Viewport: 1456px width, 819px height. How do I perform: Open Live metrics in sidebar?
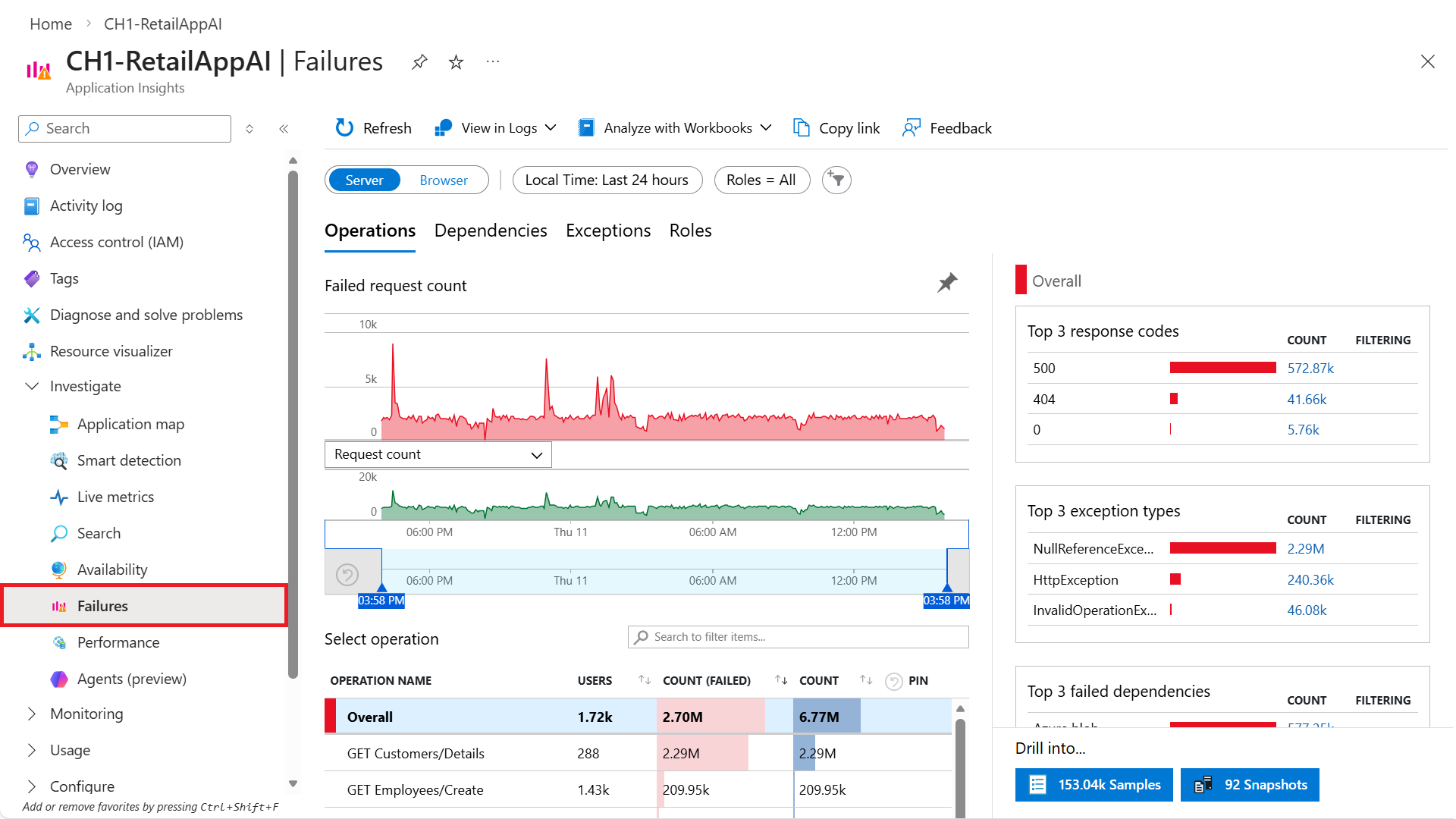[115, 497]
